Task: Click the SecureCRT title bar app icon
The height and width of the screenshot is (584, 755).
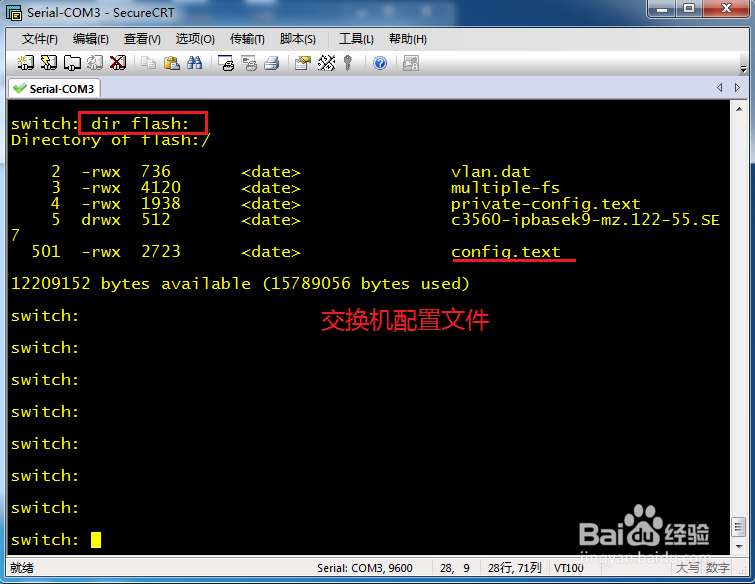Action: pos(14,13)
